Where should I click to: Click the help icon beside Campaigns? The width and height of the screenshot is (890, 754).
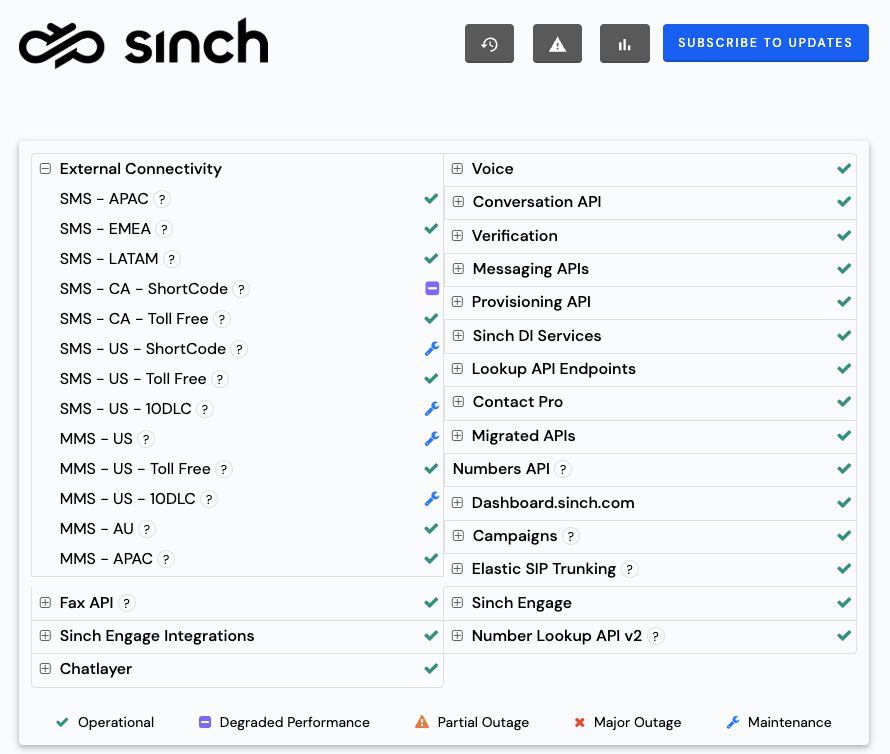pyautogui.click(x=570, y=536)
